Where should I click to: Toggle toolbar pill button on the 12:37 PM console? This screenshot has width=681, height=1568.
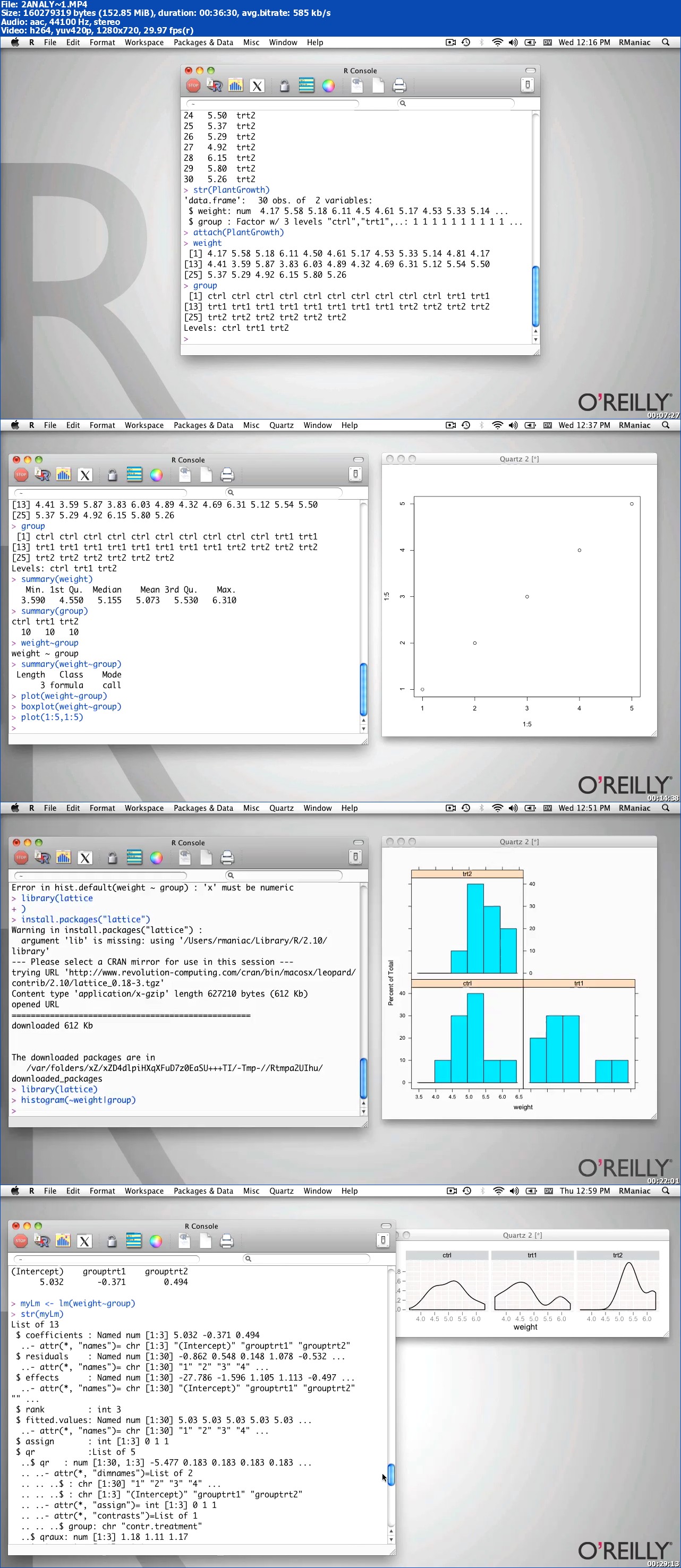point(359,459)
